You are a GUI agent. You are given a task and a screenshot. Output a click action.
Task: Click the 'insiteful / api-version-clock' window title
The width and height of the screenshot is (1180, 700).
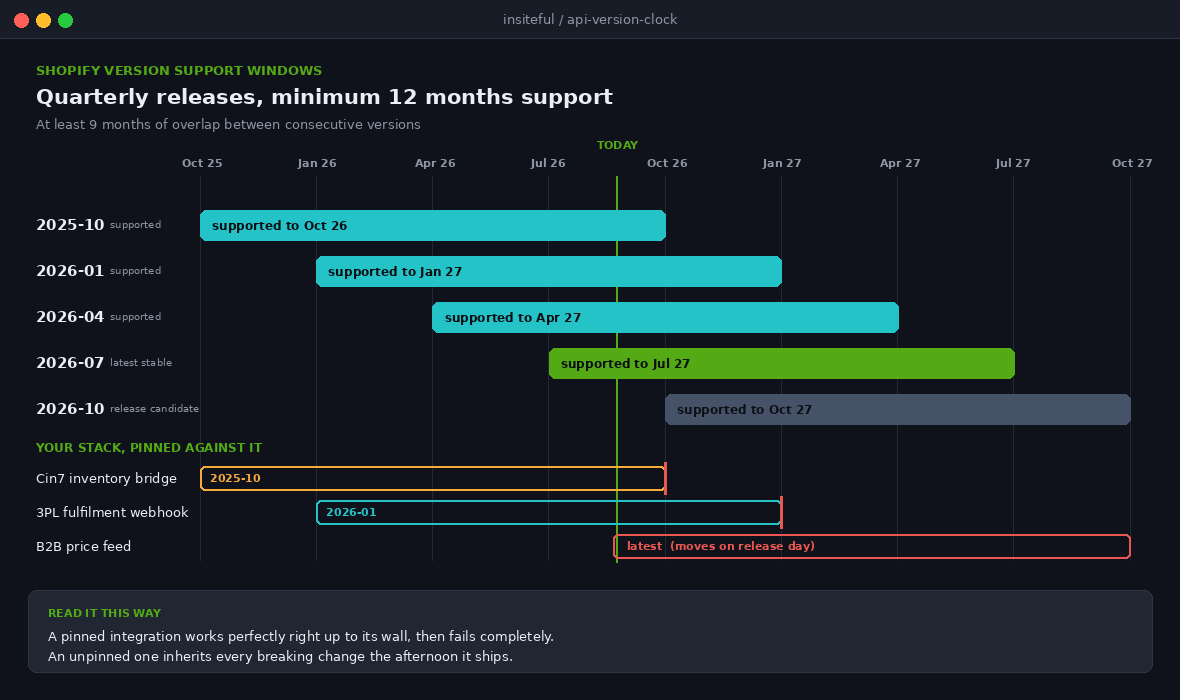pos(590,20)
